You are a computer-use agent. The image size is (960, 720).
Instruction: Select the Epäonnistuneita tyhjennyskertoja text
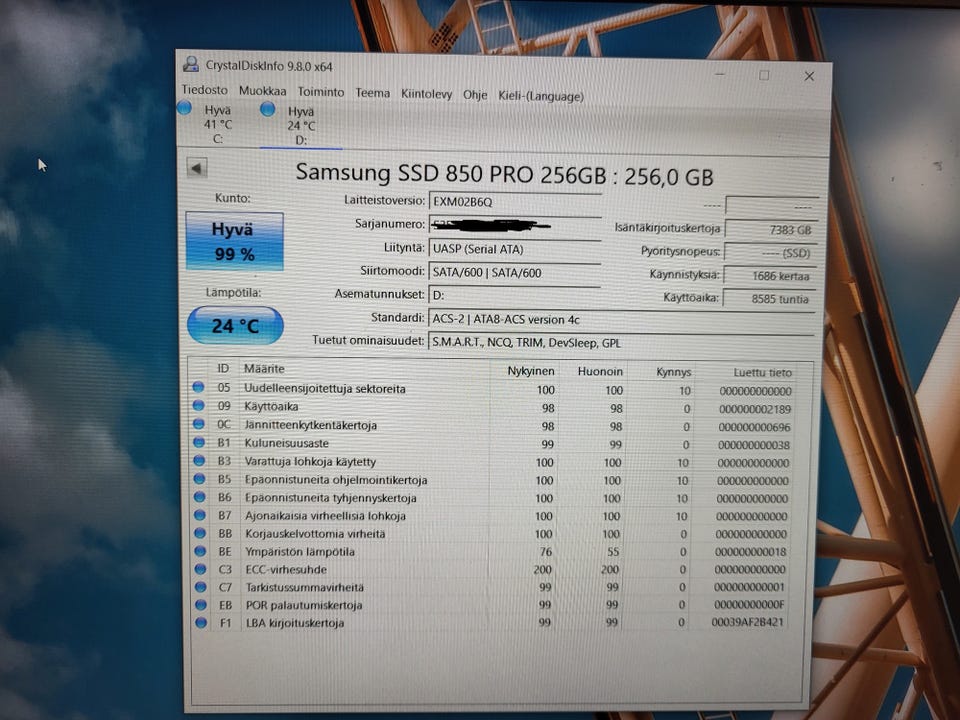point(331,498)
